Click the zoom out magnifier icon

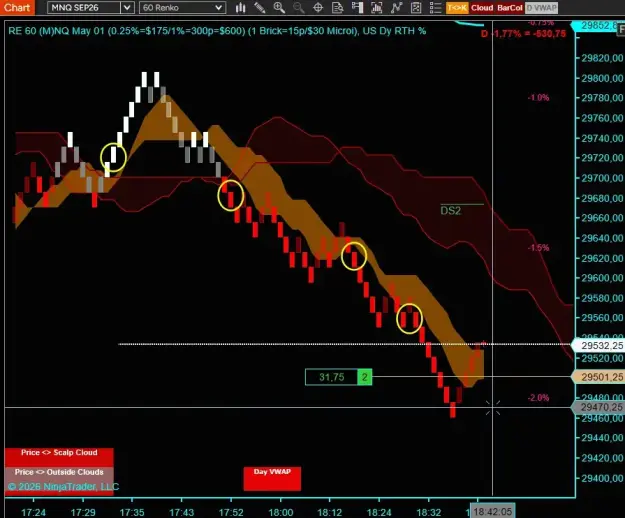[x=298, y=8]
